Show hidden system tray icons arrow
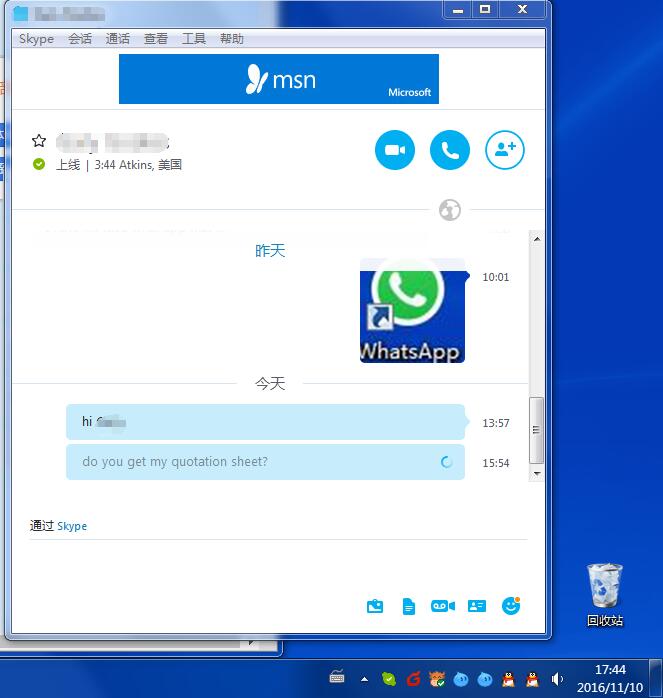 point(364,679)
